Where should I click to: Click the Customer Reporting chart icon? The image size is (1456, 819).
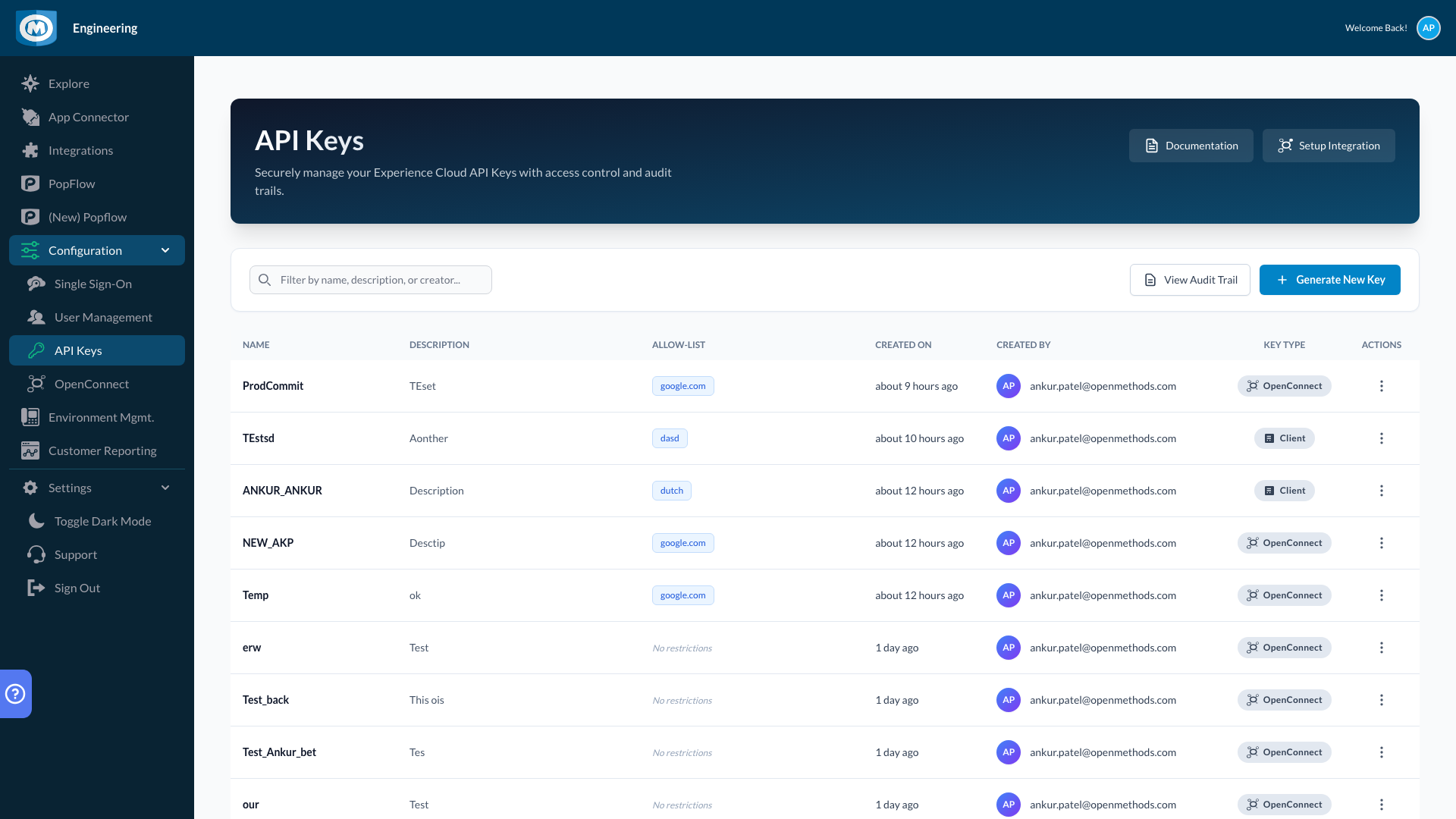coord(30,450)
